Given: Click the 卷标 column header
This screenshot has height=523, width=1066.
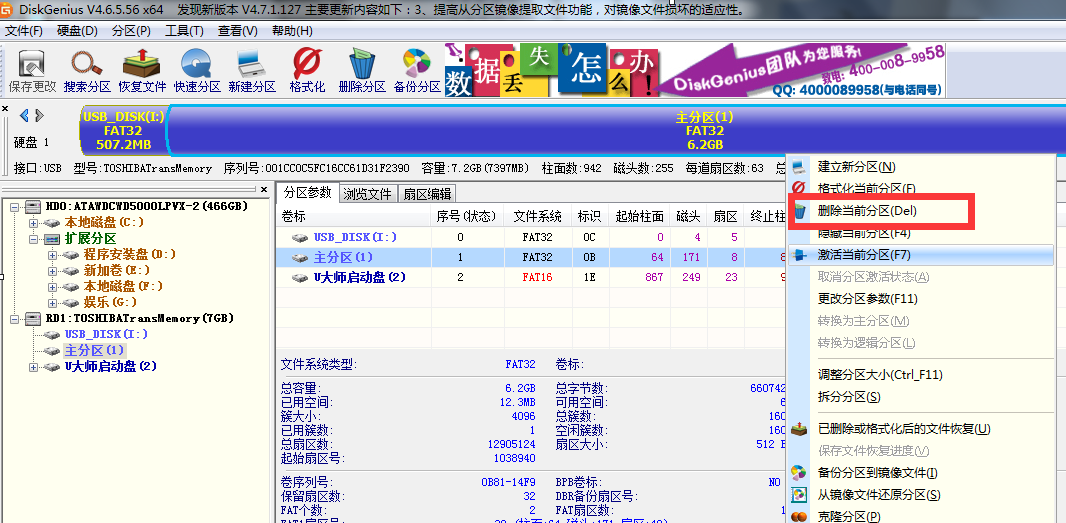Looking at the screenshot, I should pyautogui.click(x=355, y=216).
